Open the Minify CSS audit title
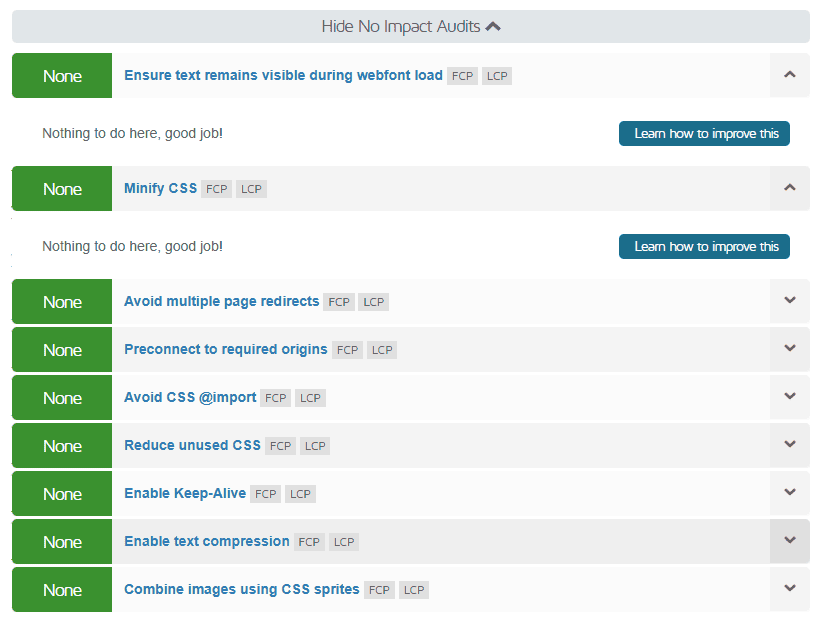 click(161, 188)
